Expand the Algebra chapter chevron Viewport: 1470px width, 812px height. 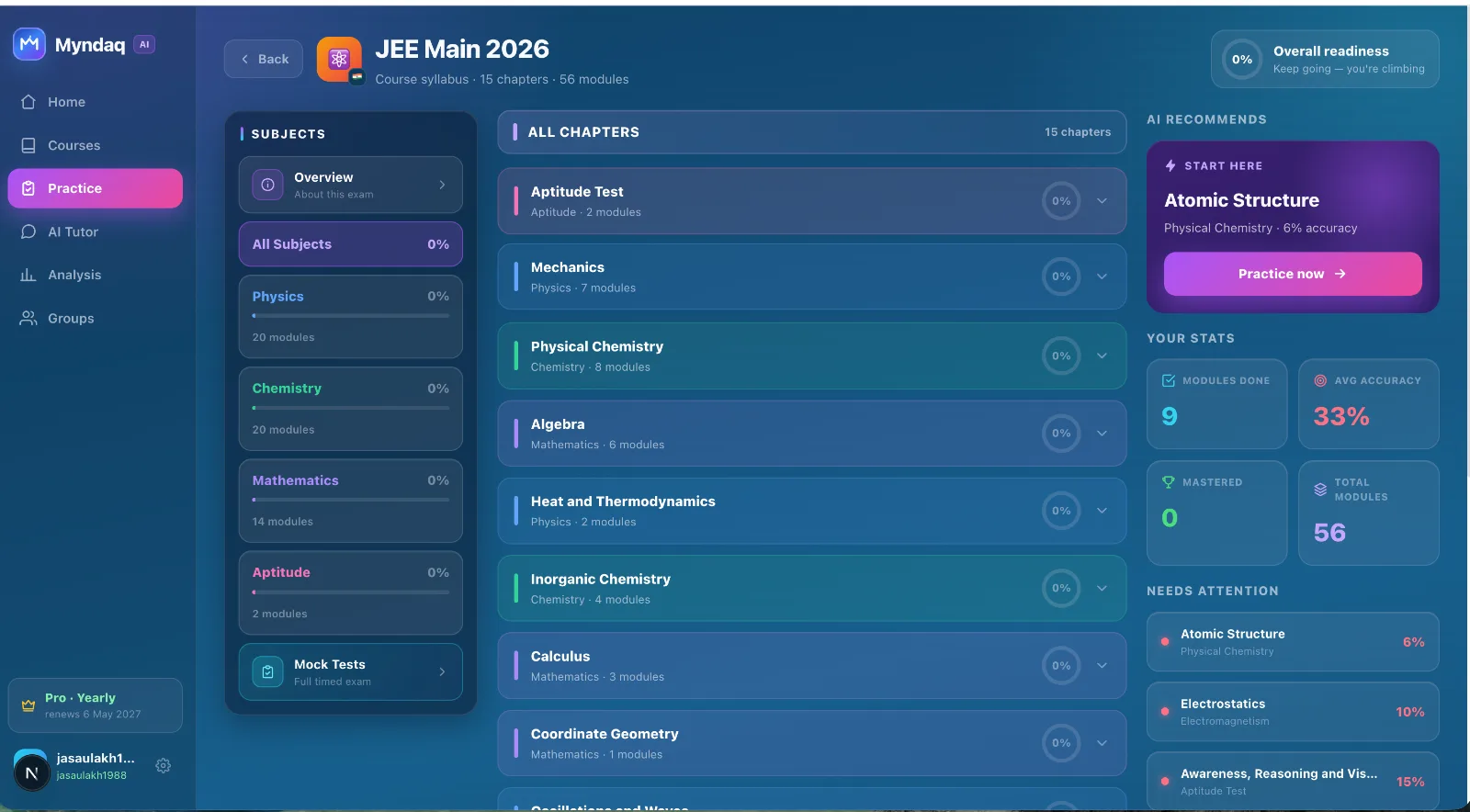pos(1102,434)
